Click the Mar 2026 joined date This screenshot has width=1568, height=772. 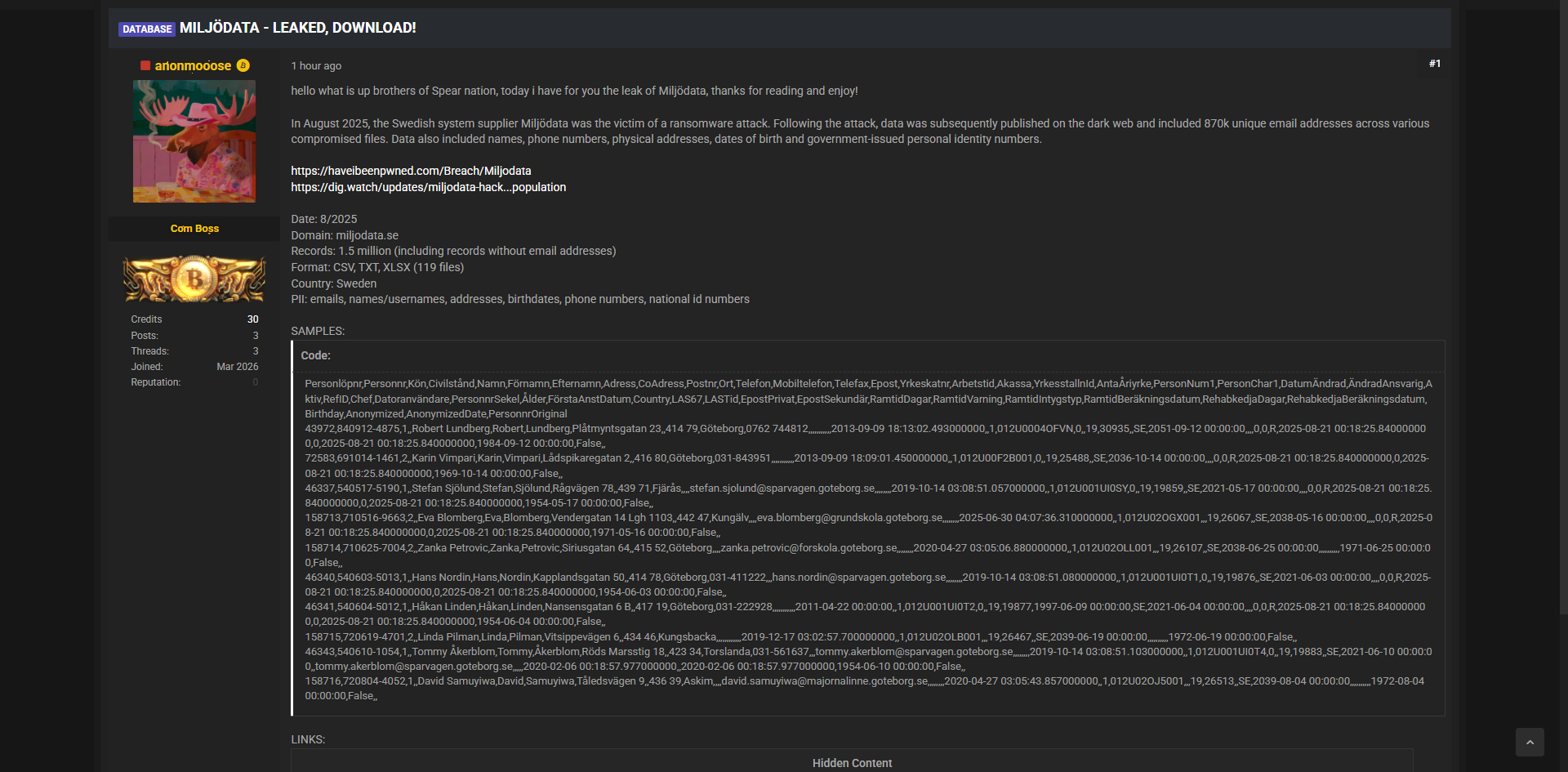click(x=237, y=367)
